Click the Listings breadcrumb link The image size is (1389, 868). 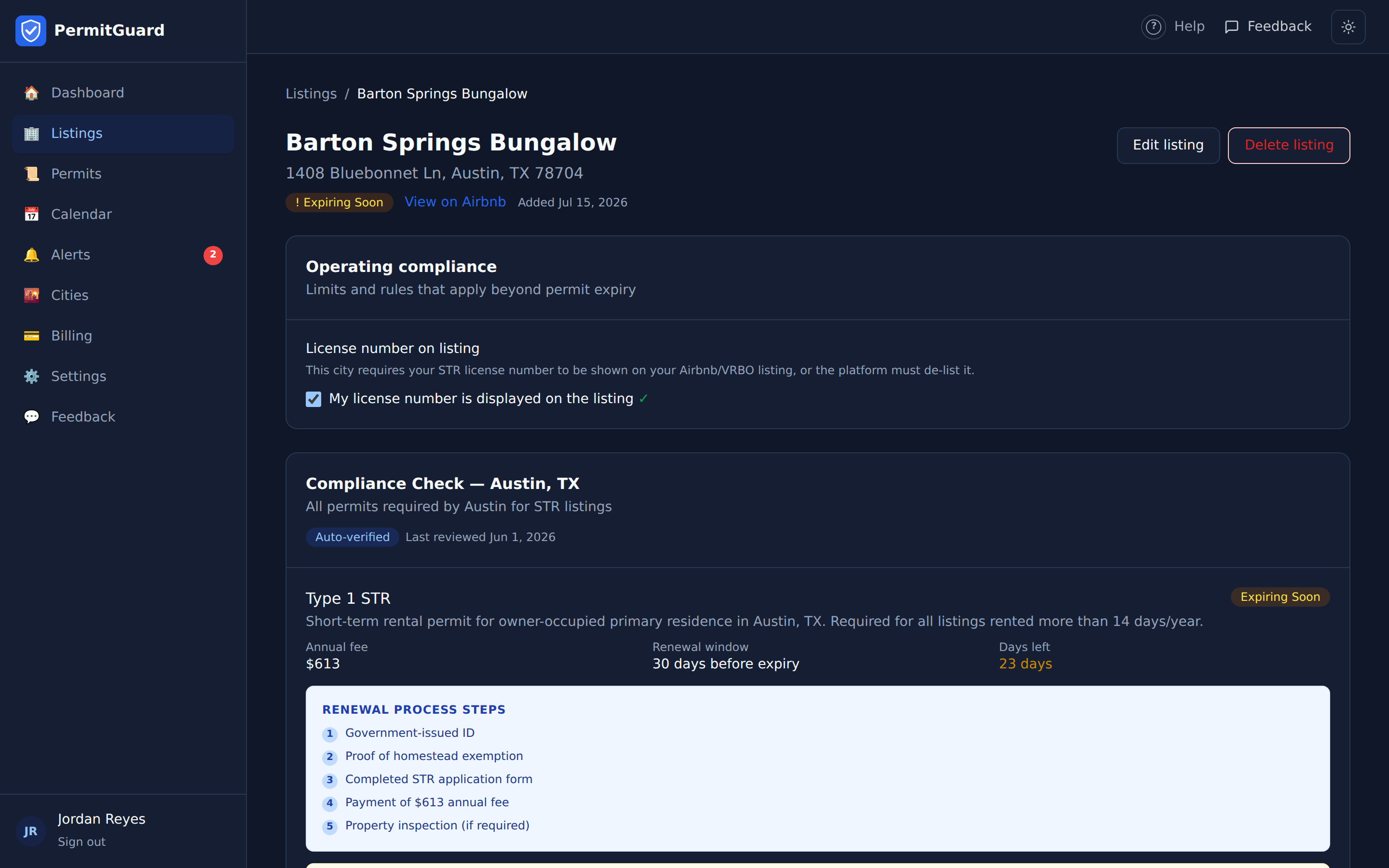tap(311, 94)
